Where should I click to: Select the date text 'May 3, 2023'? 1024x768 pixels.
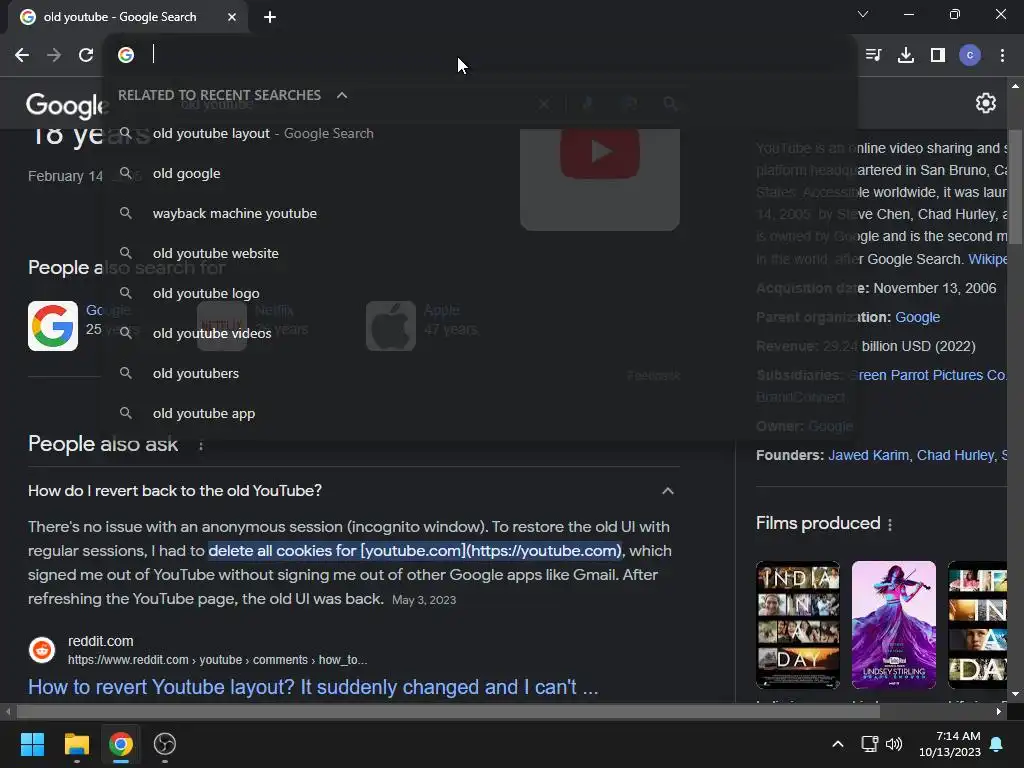[x=424, y=600]
